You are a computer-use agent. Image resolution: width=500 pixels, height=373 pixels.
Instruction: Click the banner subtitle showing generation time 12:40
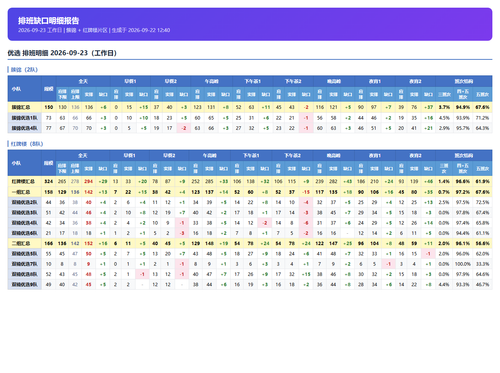94,30
